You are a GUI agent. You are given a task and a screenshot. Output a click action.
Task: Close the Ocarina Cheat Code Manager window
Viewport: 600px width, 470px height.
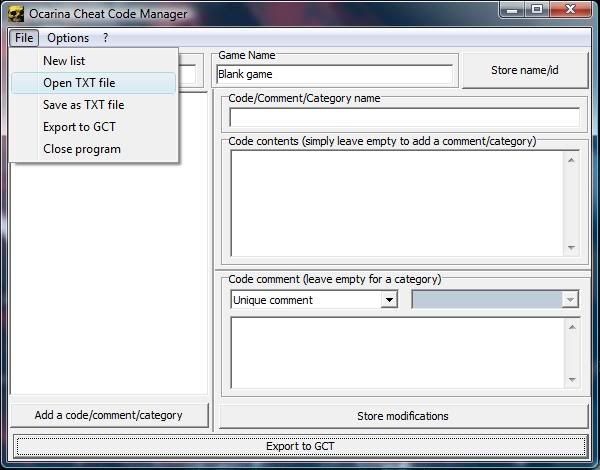(570, 9)
